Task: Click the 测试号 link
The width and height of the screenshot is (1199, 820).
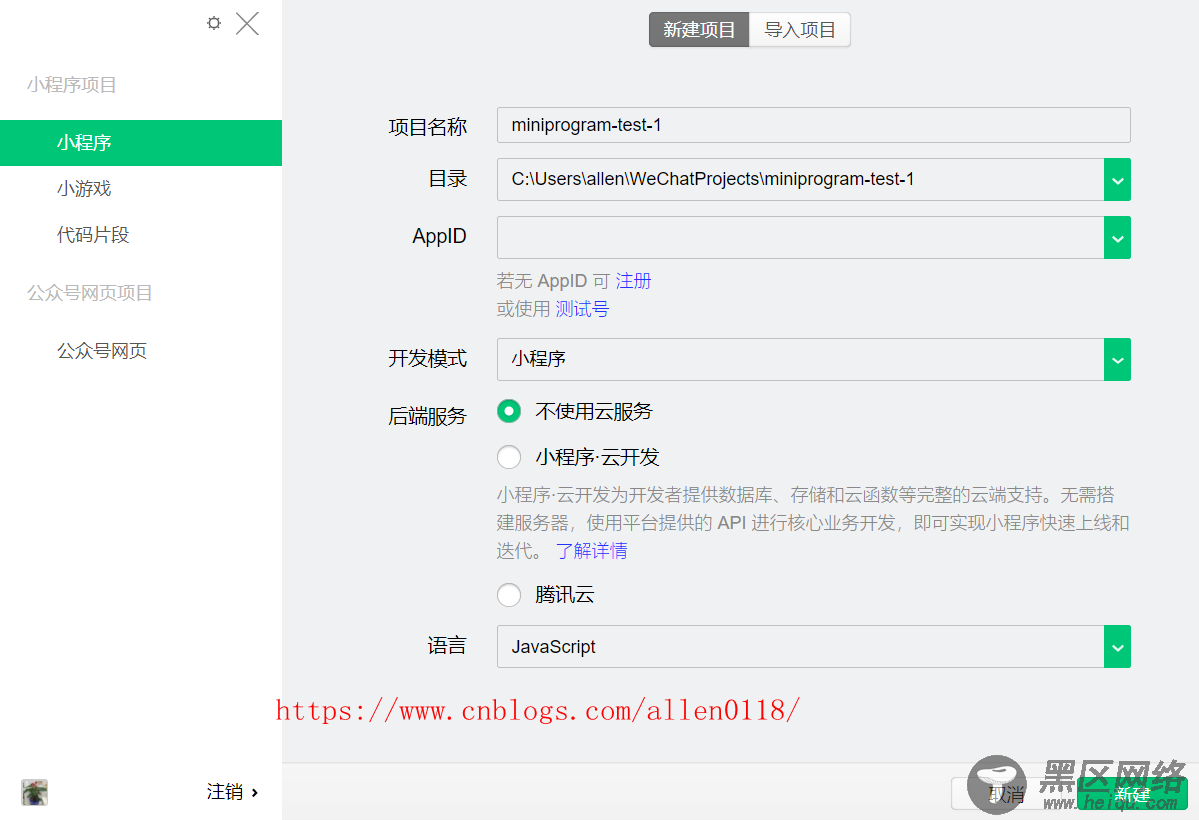Action: pos(582,309)
